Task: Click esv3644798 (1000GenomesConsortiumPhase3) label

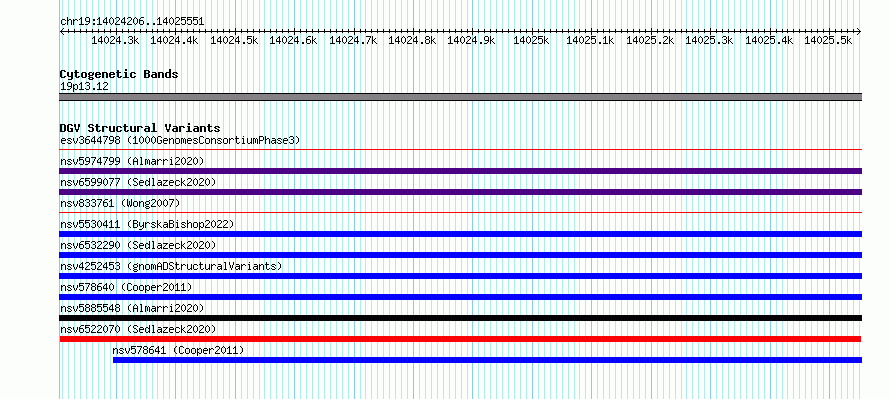Action: pyautogui.click(x=180, y=140)
